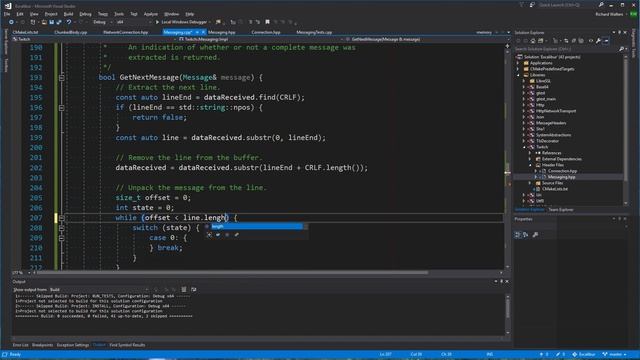This screenshot has width=640, height=360.
Task: Open the x64 platform dropdown
Action: click(x=133, y=22)
